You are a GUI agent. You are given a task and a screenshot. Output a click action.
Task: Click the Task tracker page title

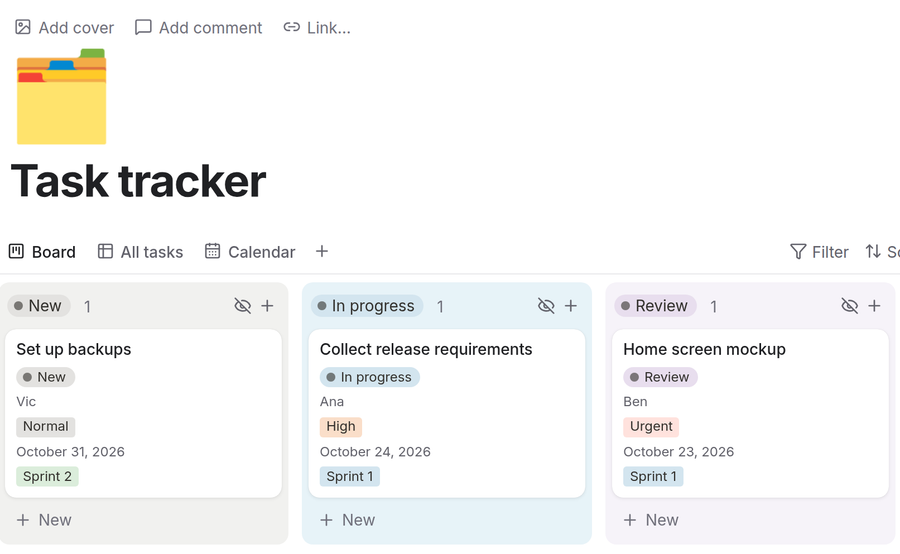(x=138, y=181)
